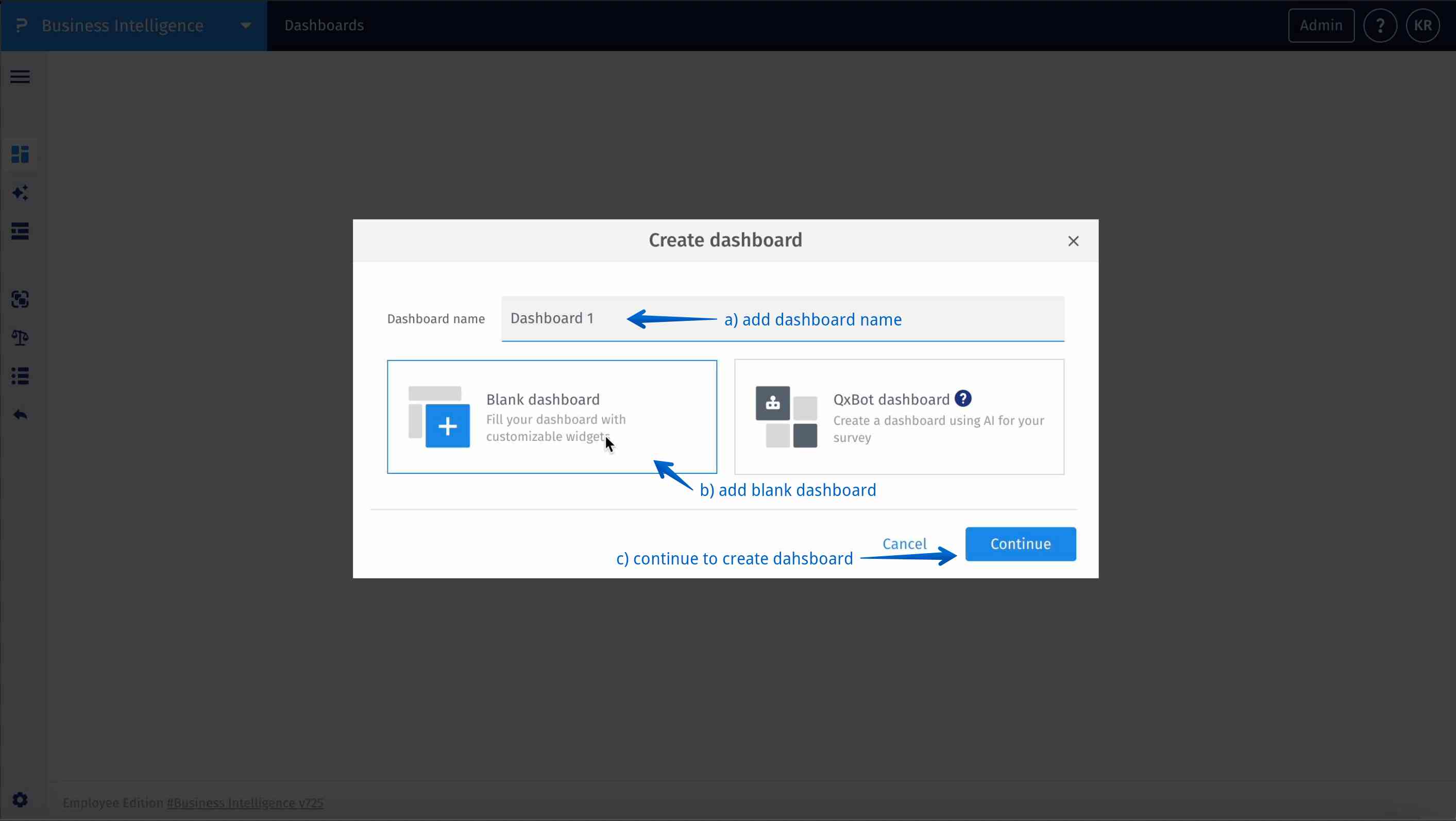Select the QxBot dashboard help badge
The image size is (1456, 821).
tap(962, 398)
